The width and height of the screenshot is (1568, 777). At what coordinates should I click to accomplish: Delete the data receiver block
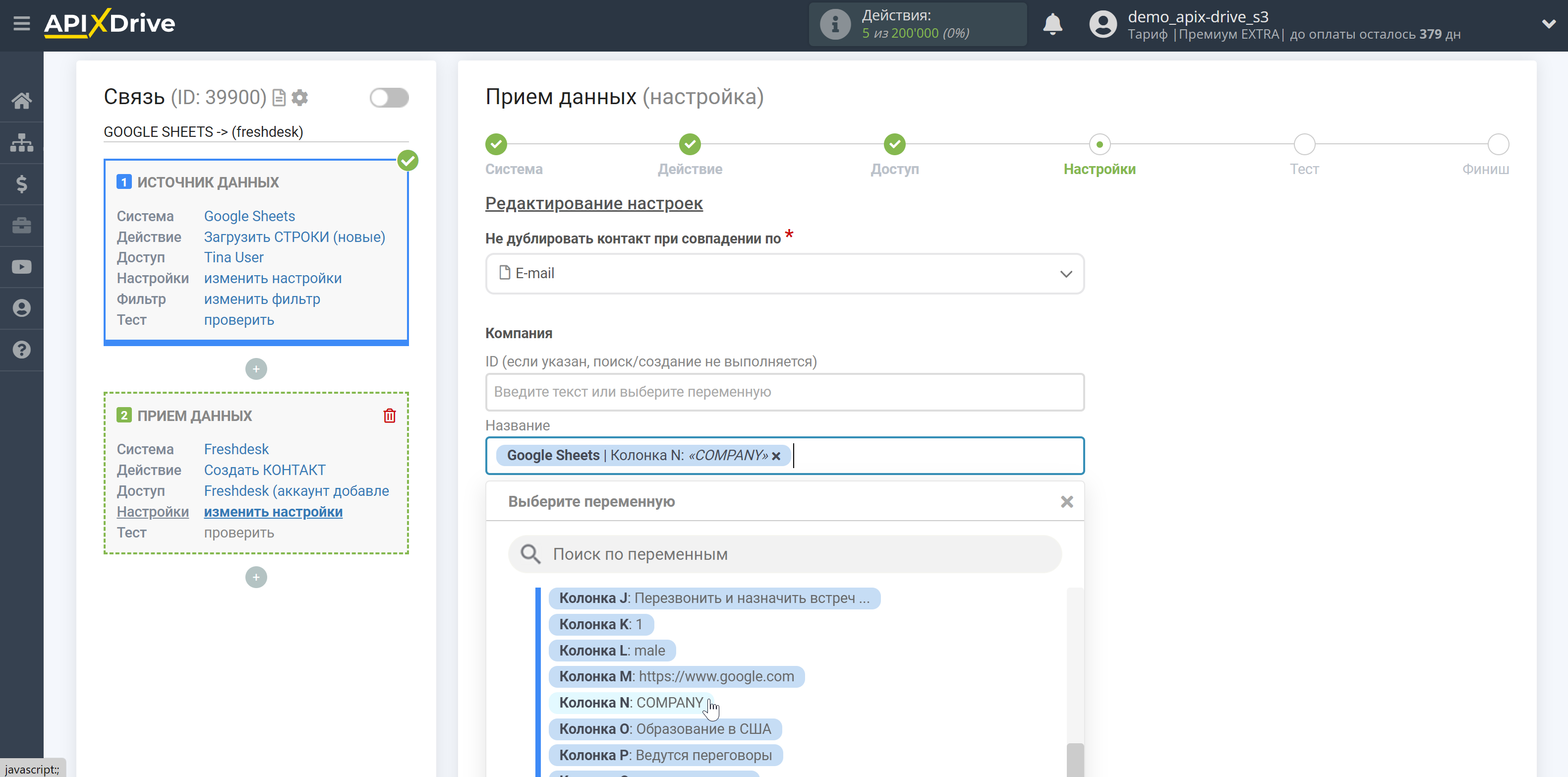(x=390, y=416)
